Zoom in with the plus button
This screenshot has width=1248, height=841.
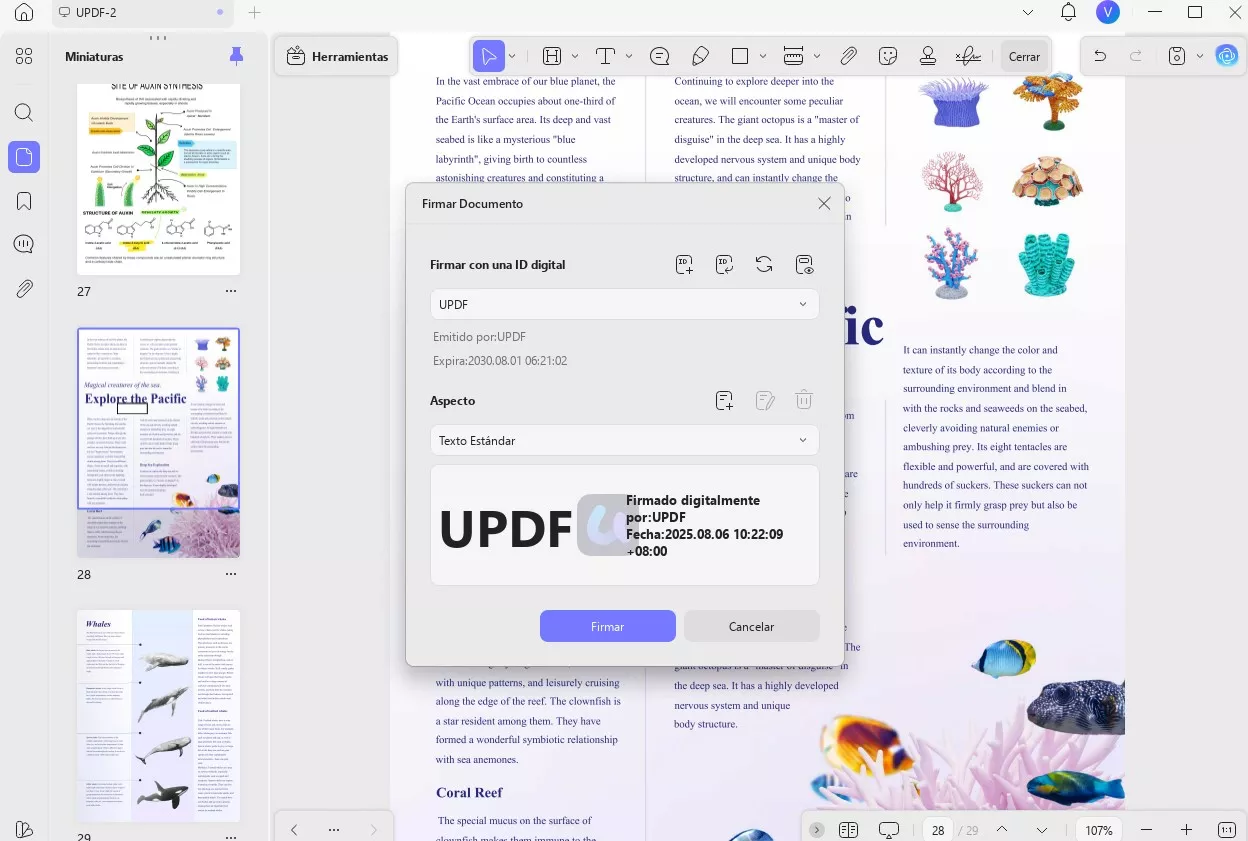pos(1187,830)
